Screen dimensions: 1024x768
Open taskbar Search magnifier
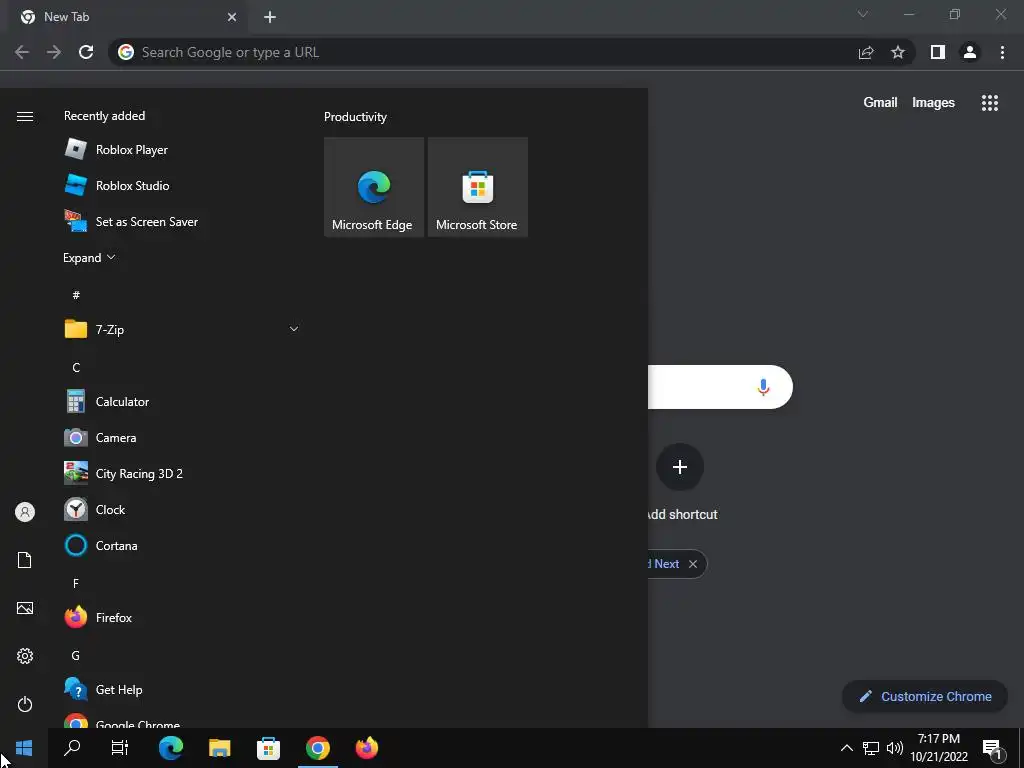point(72,748)
